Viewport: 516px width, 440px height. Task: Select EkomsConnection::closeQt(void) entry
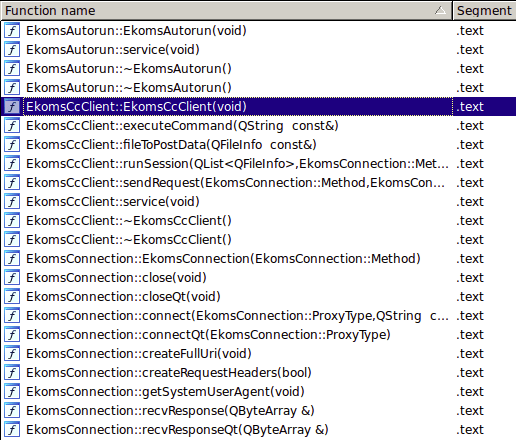258,297
